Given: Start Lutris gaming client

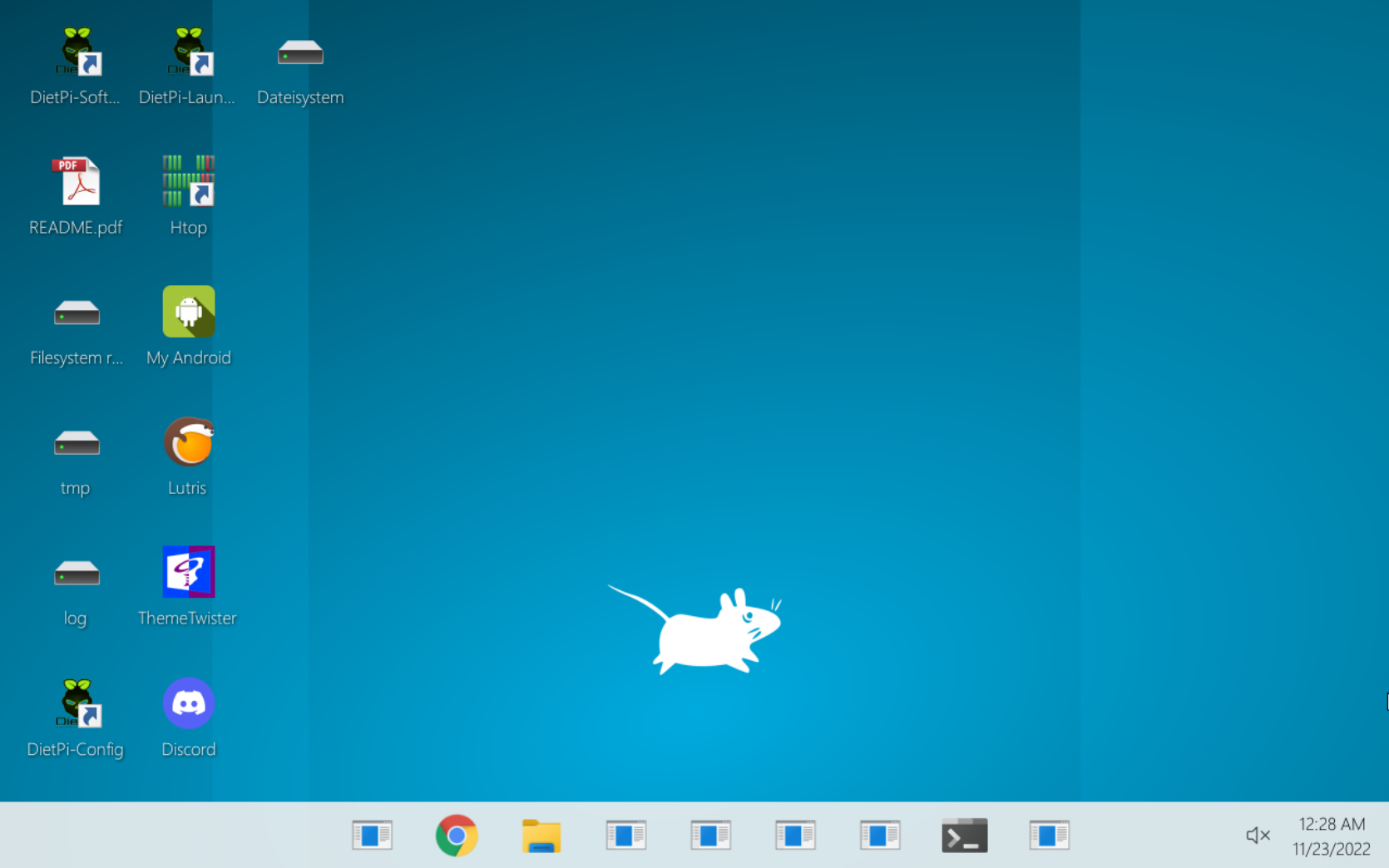Looking at the screenshot, I should 186,441.
